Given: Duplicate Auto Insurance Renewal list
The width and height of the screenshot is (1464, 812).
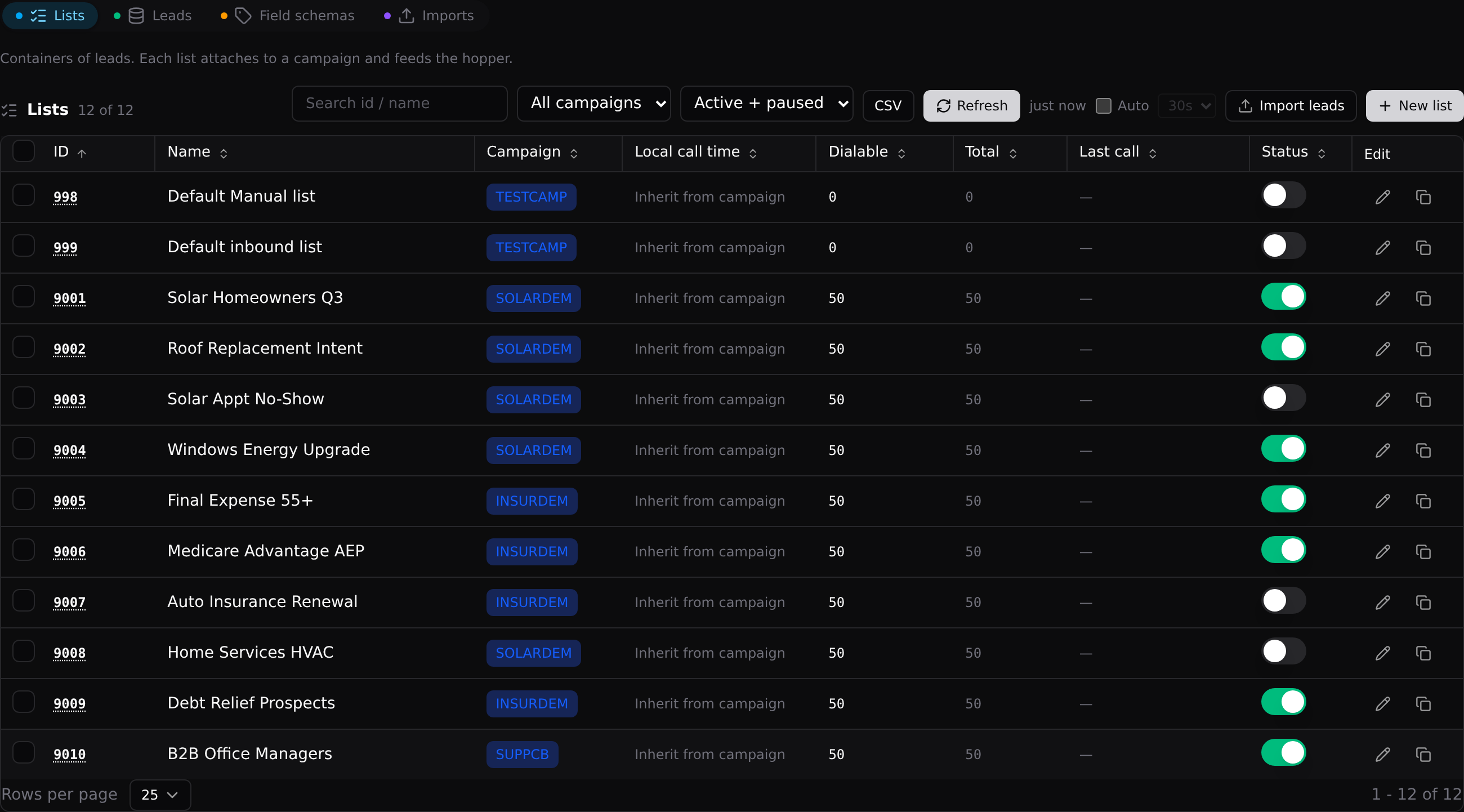Looking at the screenshot, I should [x=1423, y=602].
